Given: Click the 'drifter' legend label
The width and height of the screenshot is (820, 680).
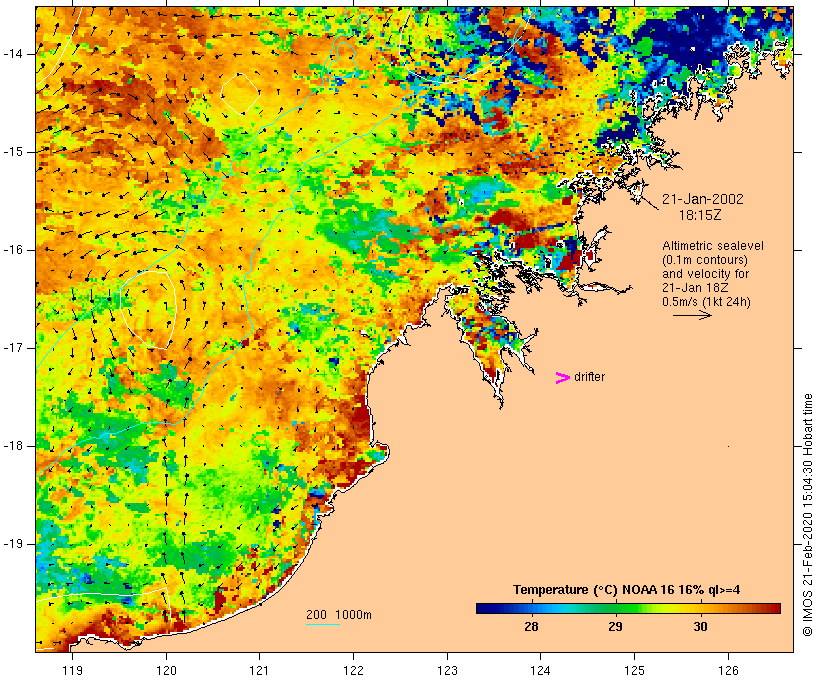Looking at the screenshot, I should tap(589, 377).
